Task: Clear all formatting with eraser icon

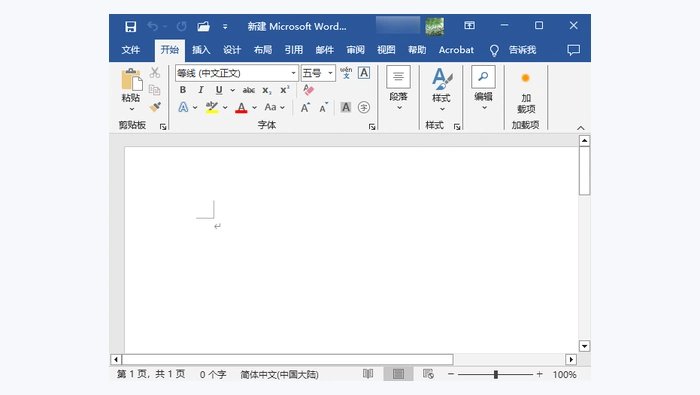Action: 308,90
